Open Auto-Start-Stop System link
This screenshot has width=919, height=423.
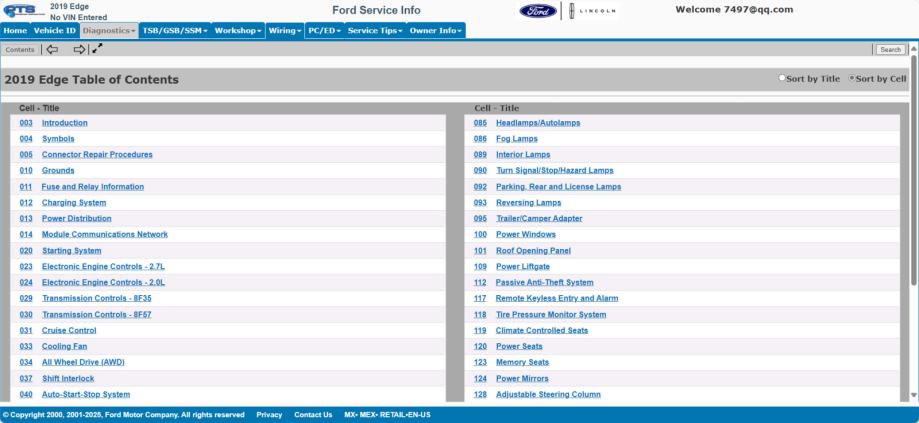point(86,394)
